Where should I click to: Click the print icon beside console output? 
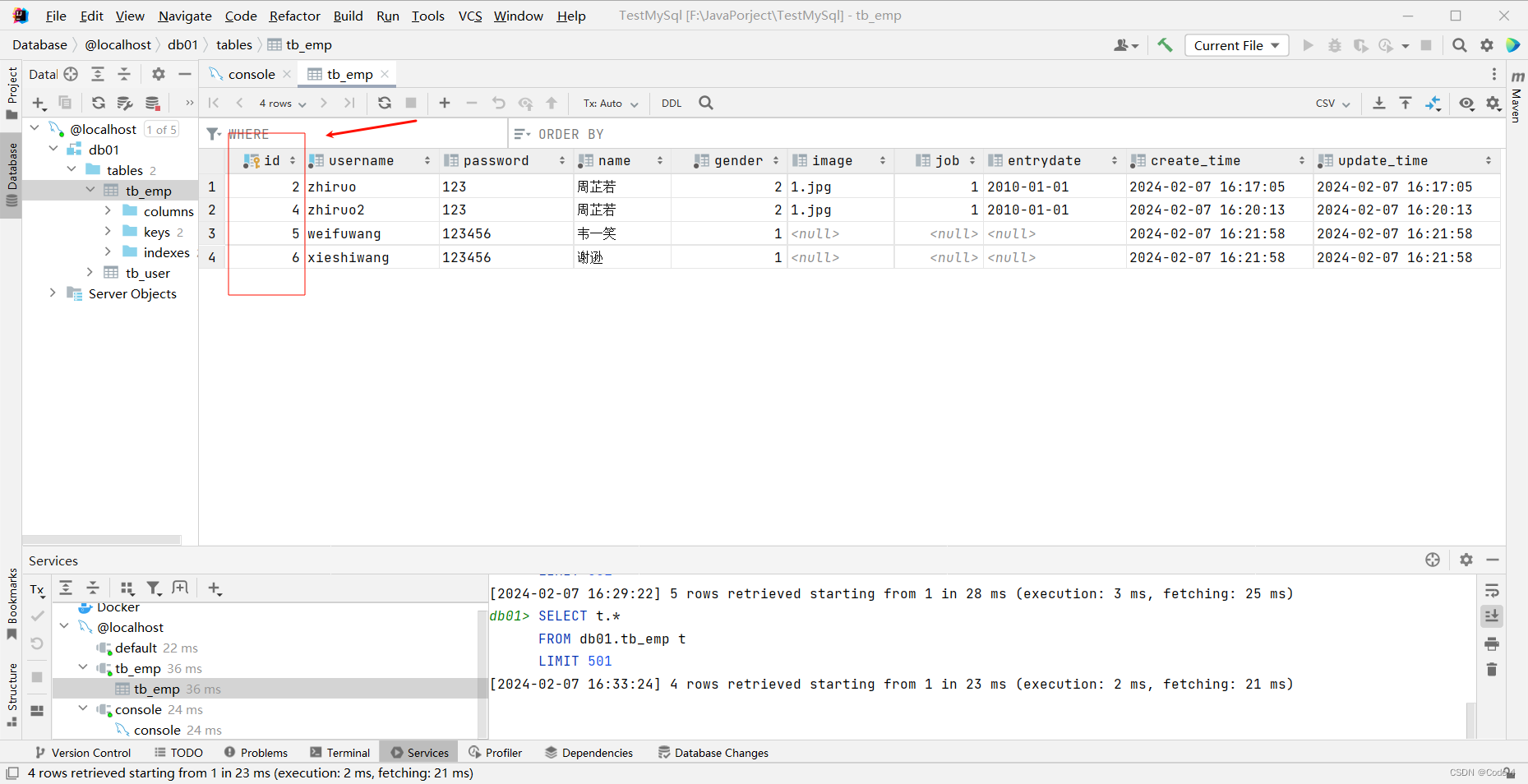click(x=1492, y=643)
